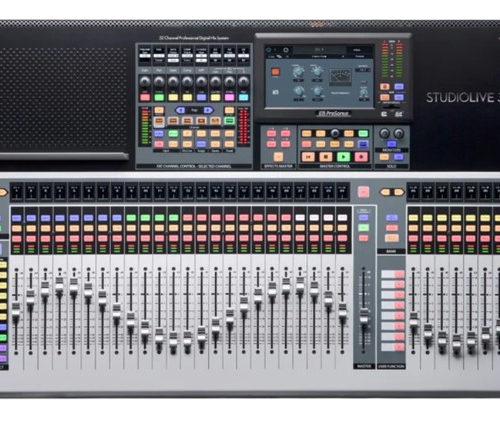Tap the ring-shaped icon in touchscreen top bar

(x=286, y=50)
